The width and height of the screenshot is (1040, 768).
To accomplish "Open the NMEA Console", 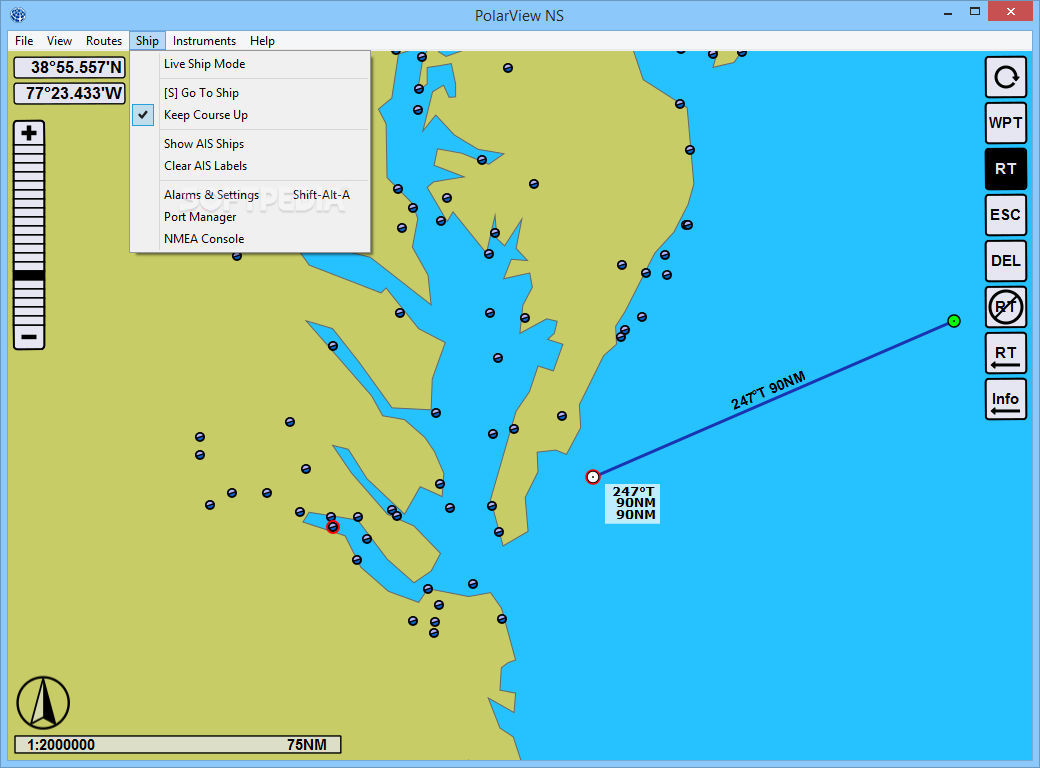I will coord(250,239).
